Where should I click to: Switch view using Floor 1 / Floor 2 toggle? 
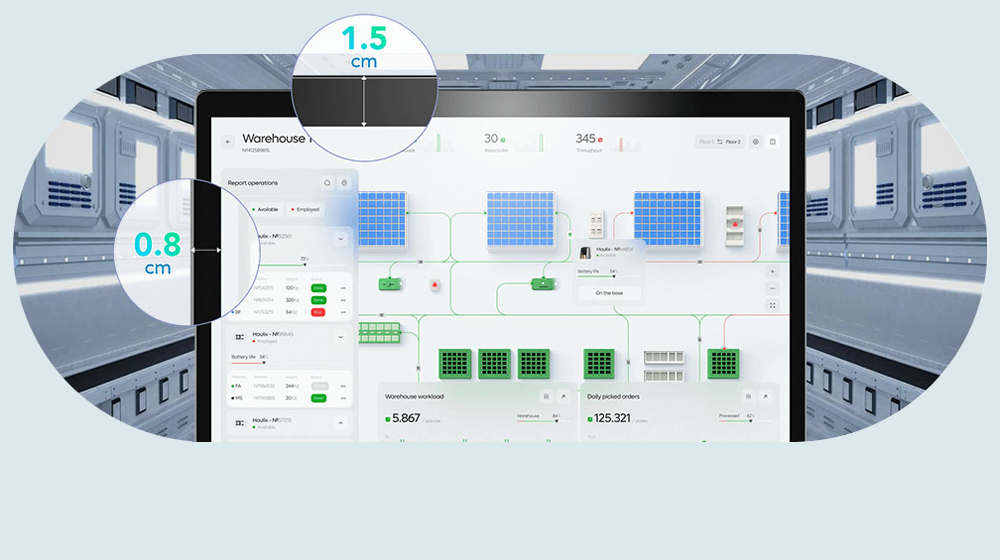[719, 142]
